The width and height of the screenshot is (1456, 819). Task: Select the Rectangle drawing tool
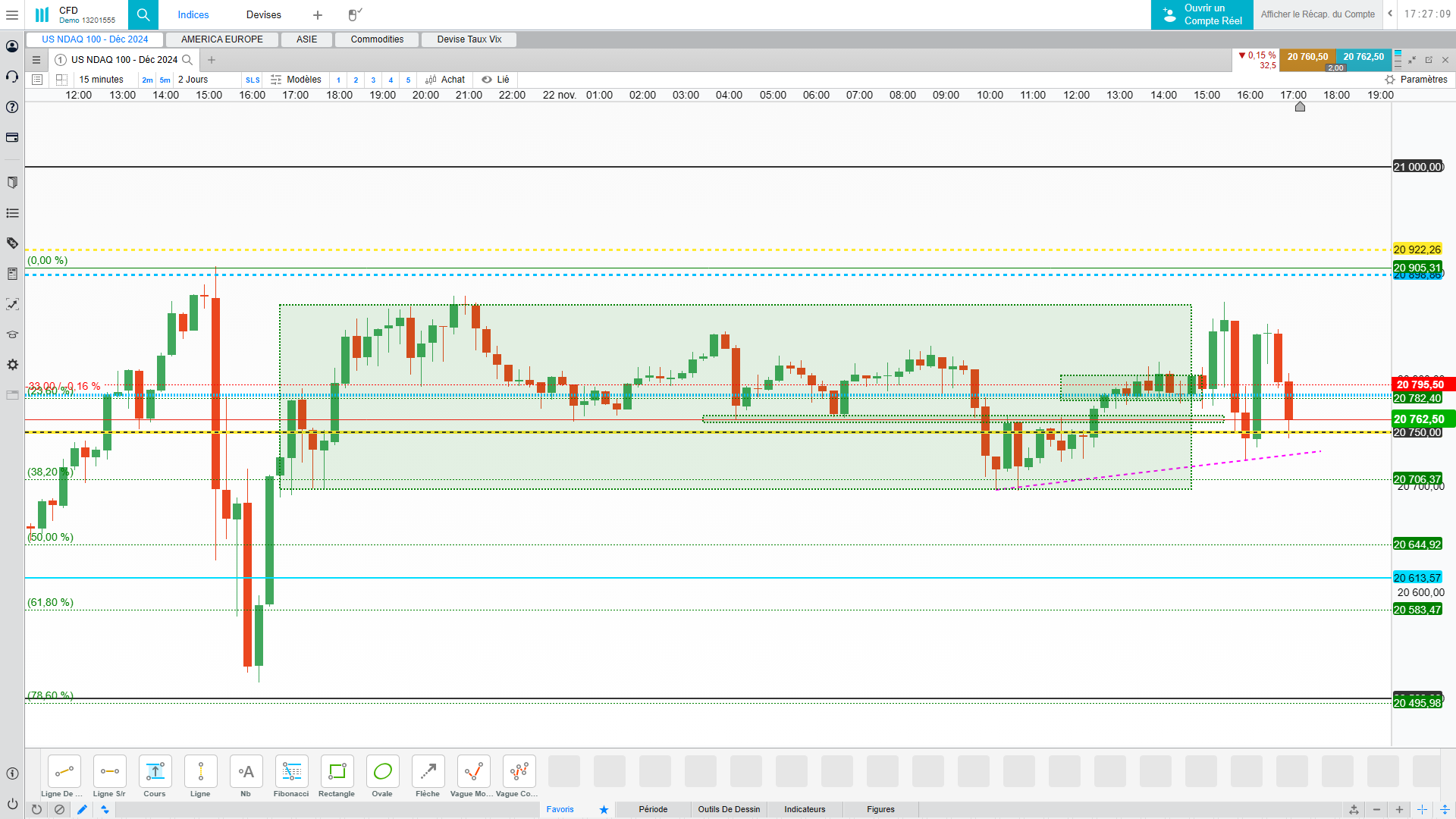pos(337,772)
